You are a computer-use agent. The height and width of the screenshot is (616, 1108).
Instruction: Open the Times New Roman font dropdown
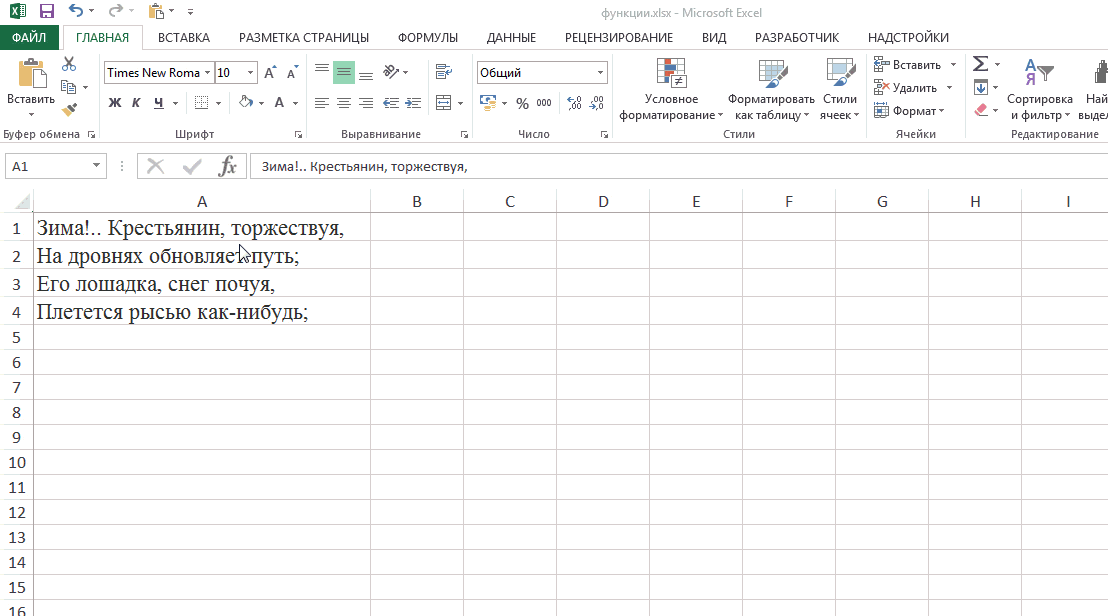tap(208, 73)
